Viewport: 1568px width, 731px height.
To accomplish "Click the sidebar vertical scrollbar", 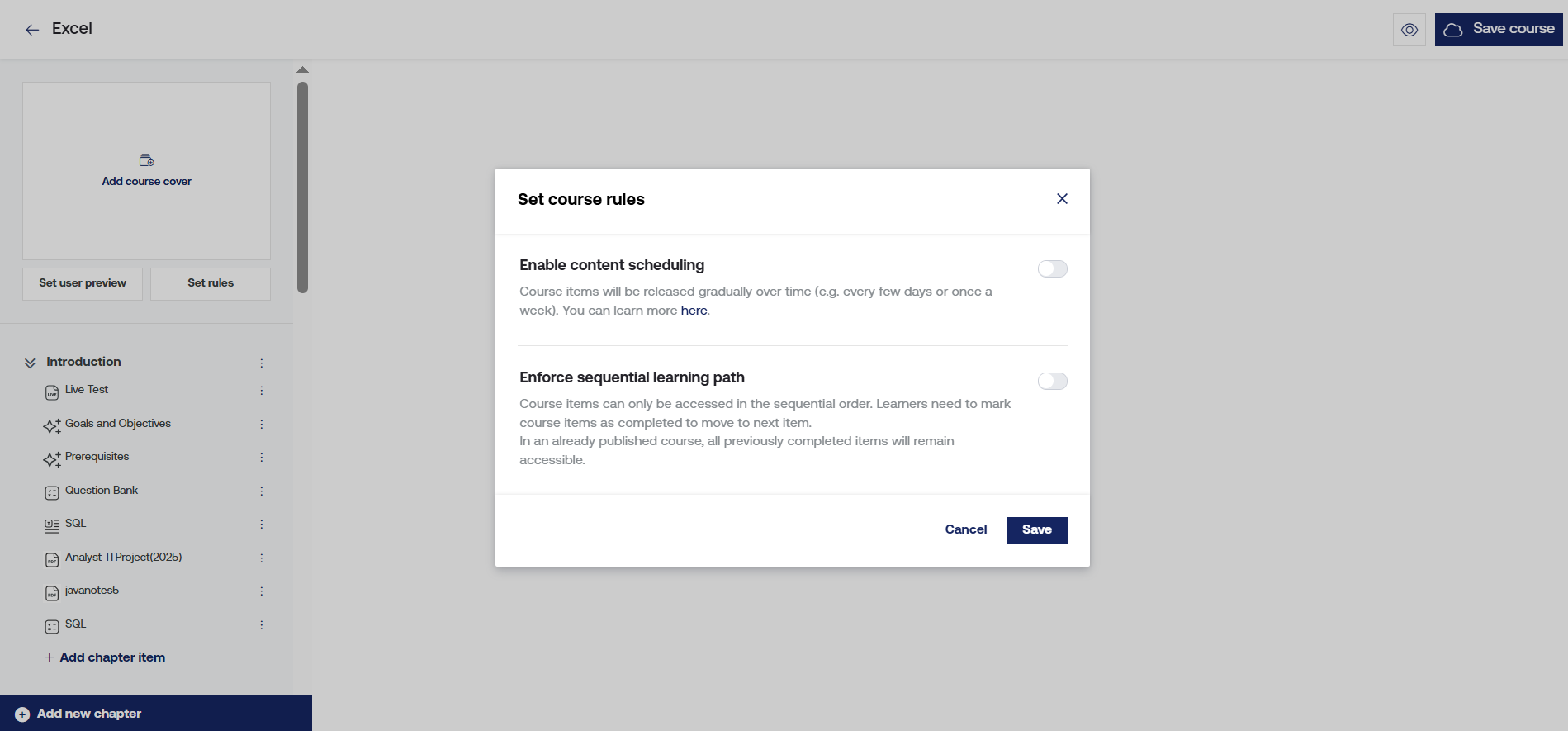I will pyautogui.click(x=302, y=187).
